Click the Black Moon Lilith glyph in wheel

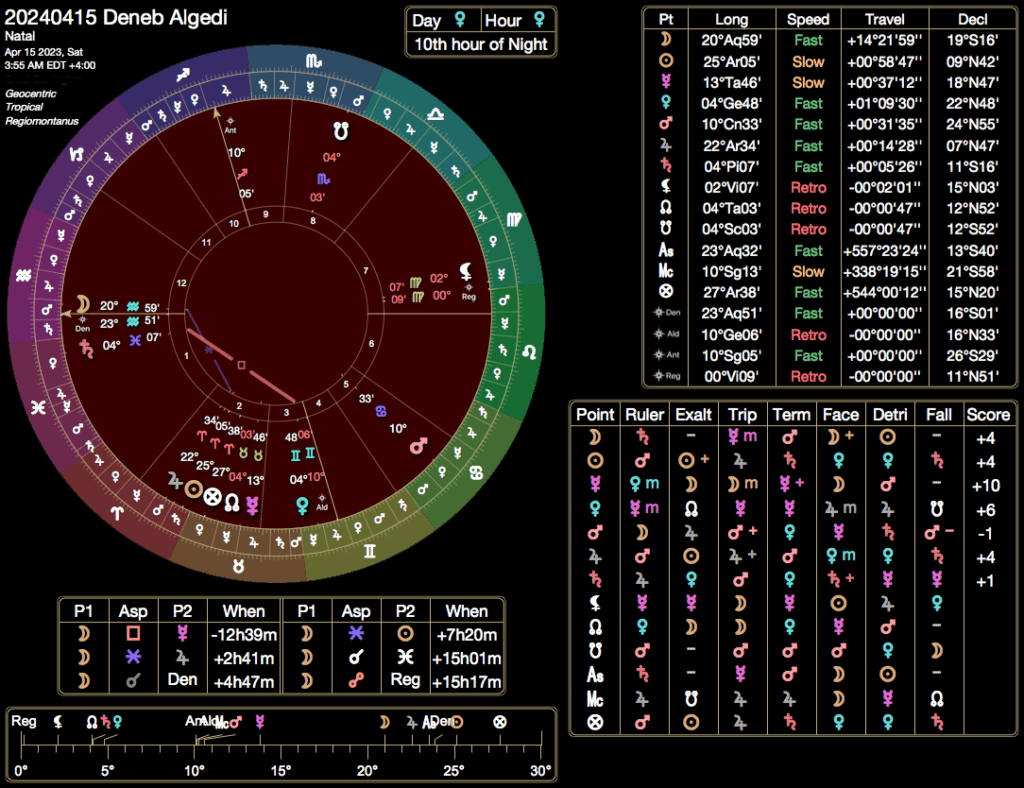tap(466, 270)
